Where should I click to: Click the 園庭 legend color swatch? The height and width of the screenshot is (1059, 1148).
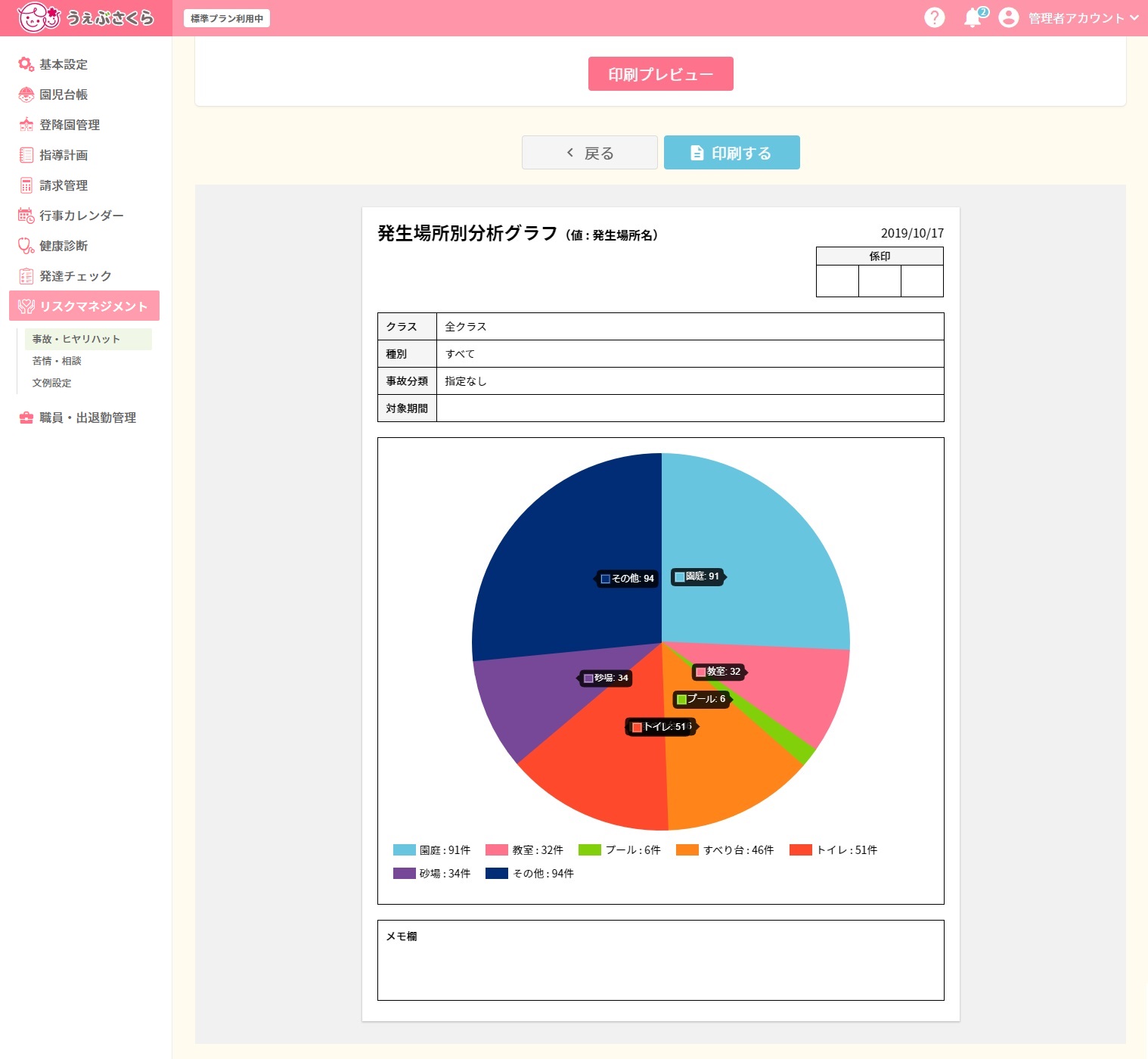pyautogui.click(x=405, y=850)
